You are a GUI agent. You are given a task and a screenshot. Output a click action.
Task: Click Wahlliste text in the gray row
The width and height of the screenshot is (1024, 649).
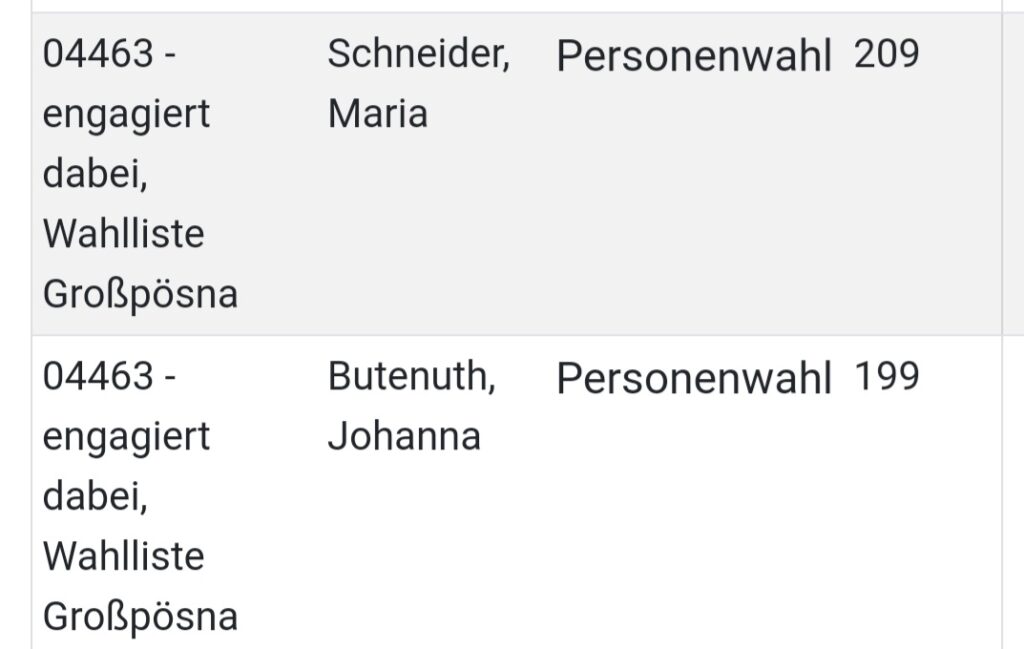tap(124, 233)
